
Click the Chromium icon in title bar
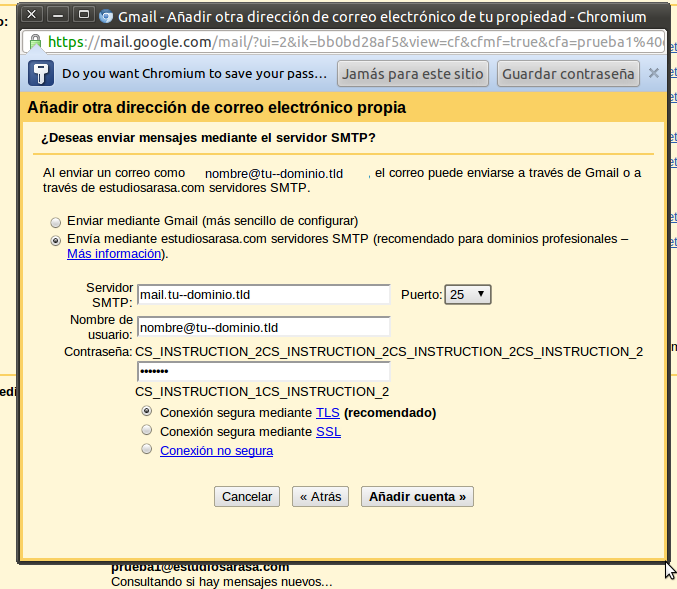pos(106,16)
